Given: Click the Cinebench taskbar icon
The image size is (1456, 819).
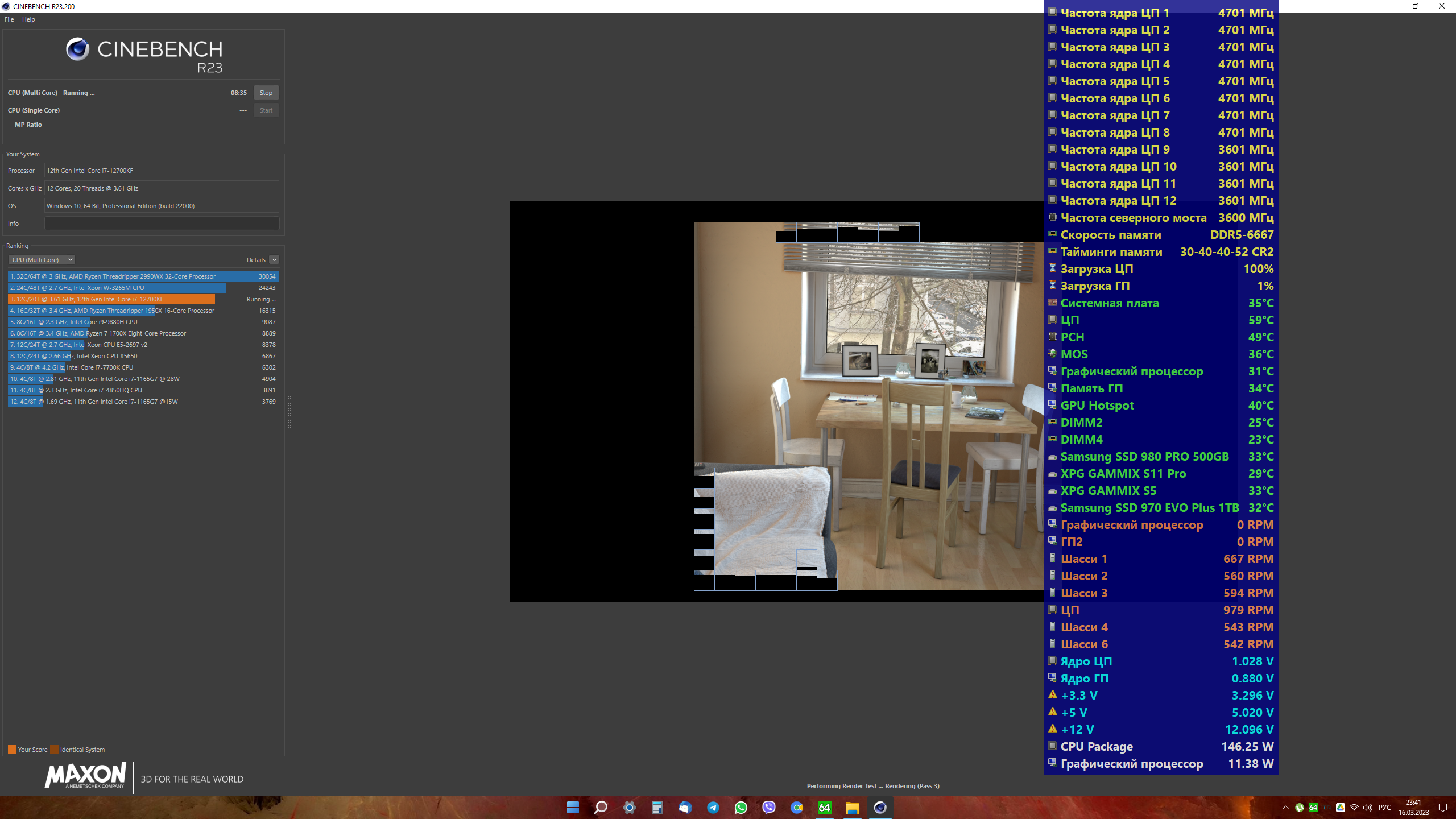Looking at the screenshot, I should tap(880, 808).
